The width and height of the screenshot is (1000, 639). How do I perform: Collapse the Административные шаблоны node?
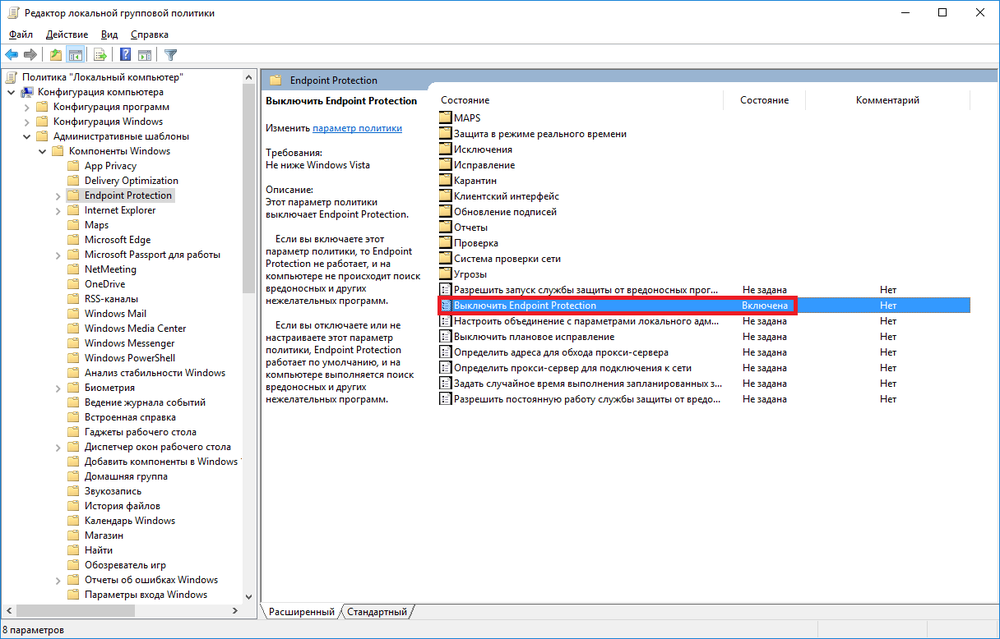coord(28,137)
